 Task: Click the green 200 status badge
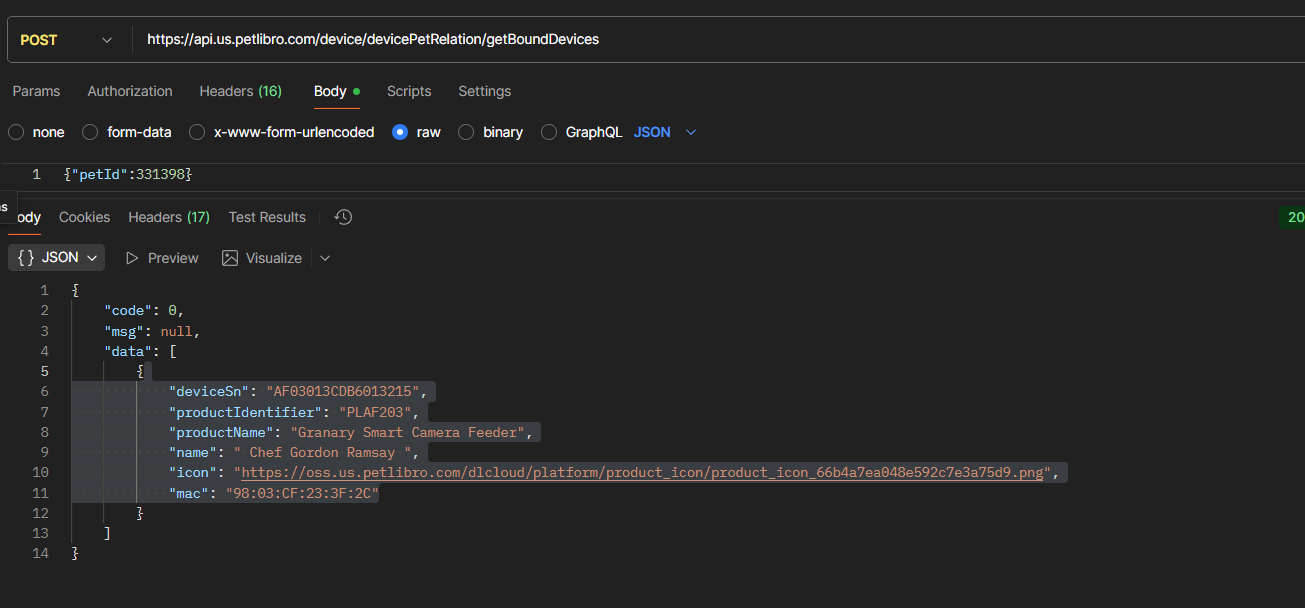(1295, 217)
